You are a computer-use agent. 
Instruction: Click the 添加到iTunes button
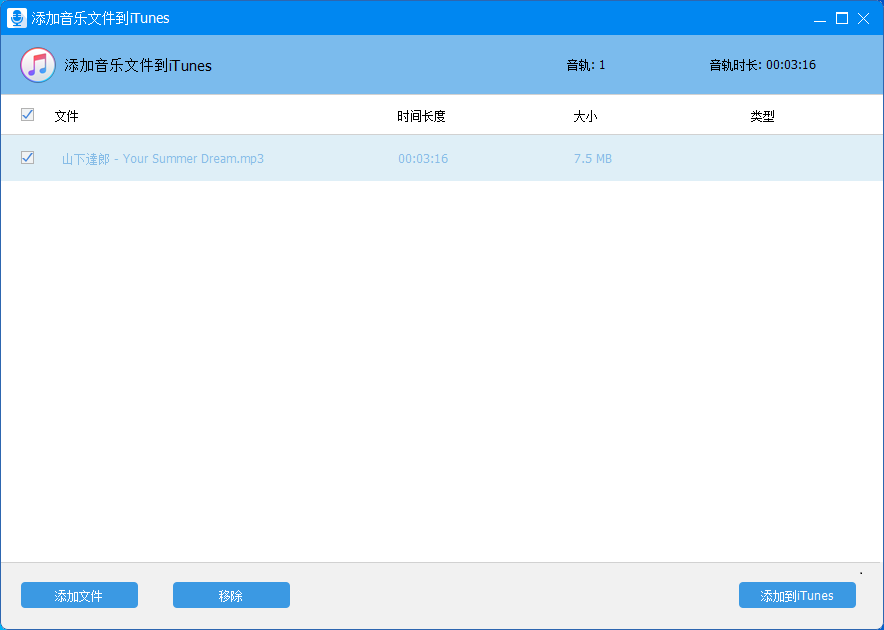coord(797,595)
